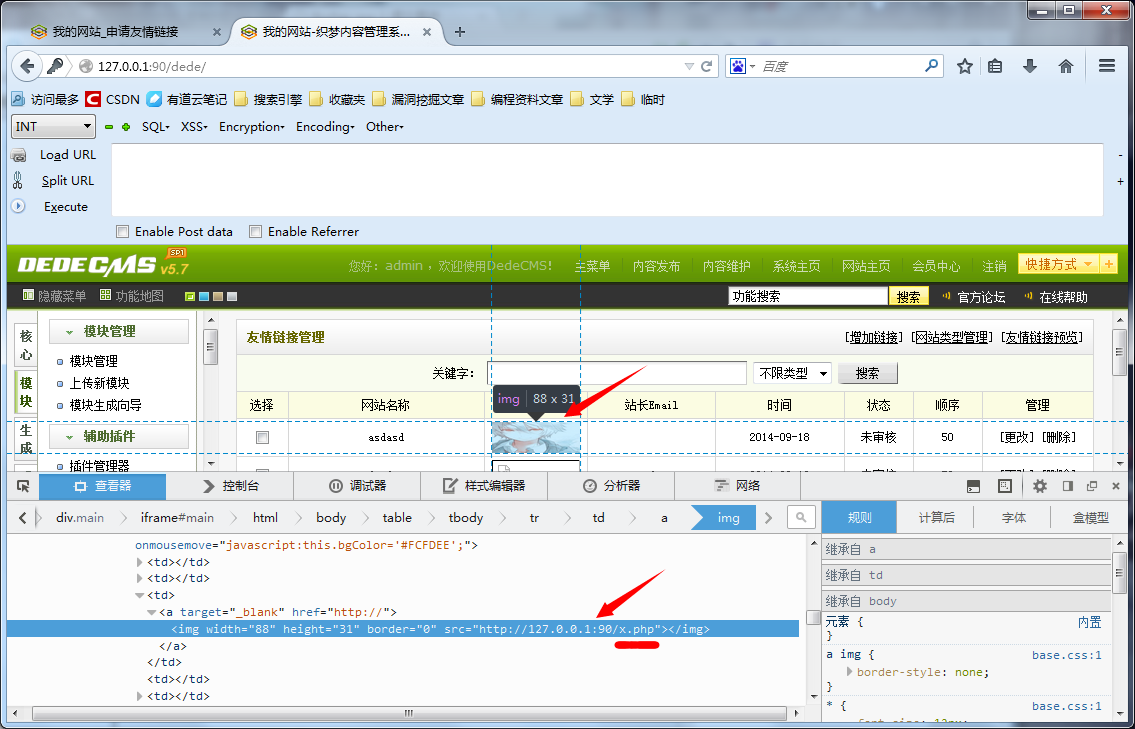Image resolution: width=1135 pixels, height=729 pixels.
Task: Enable Referrer checkbox
Action: [255, 232]
